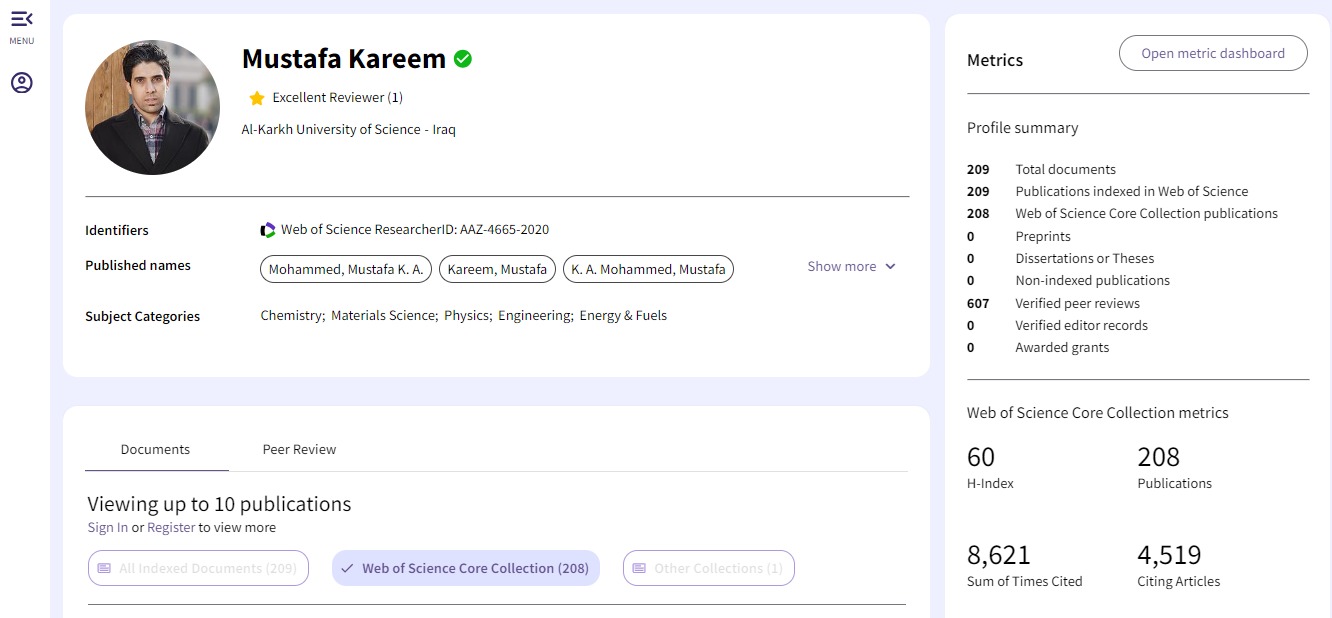Click the Al-Karkh University of Science - Iraq text
Viewport: 1332px width, 618px height.
349,129
